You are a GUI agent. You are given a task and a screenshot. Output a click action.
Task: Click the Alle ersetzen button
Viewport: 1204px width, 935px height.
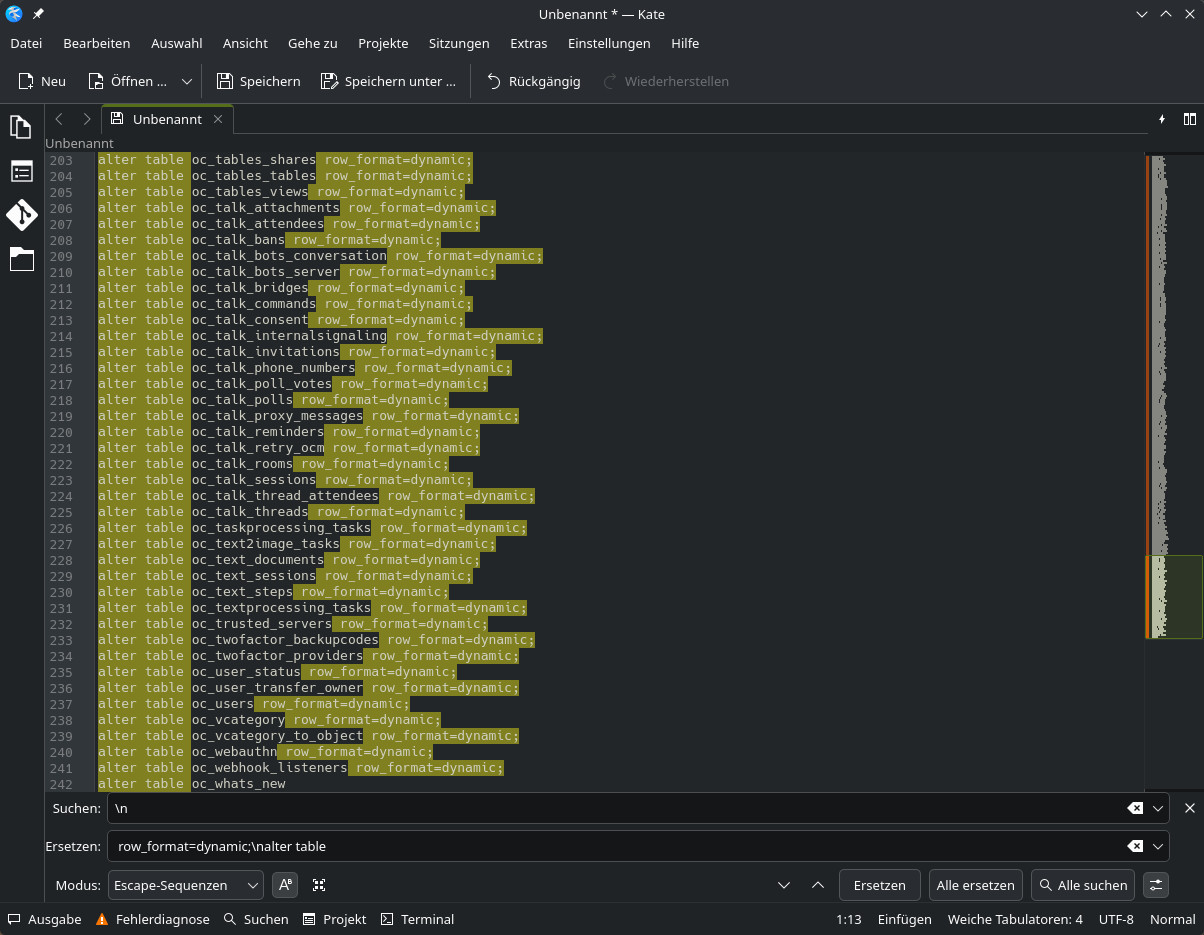tap(975, 885)
